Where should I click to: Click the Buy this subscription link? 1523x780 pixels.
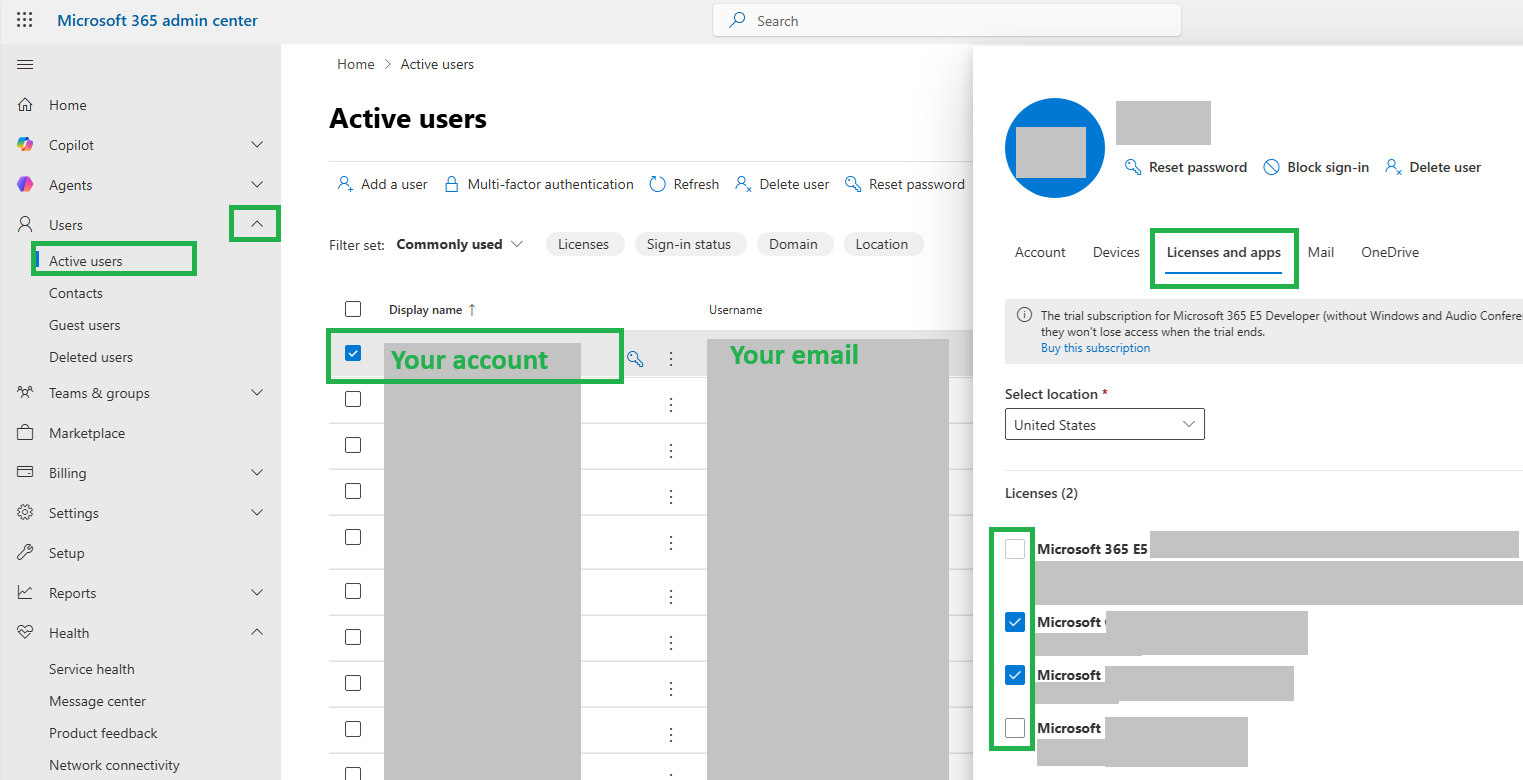[1095, 348]
